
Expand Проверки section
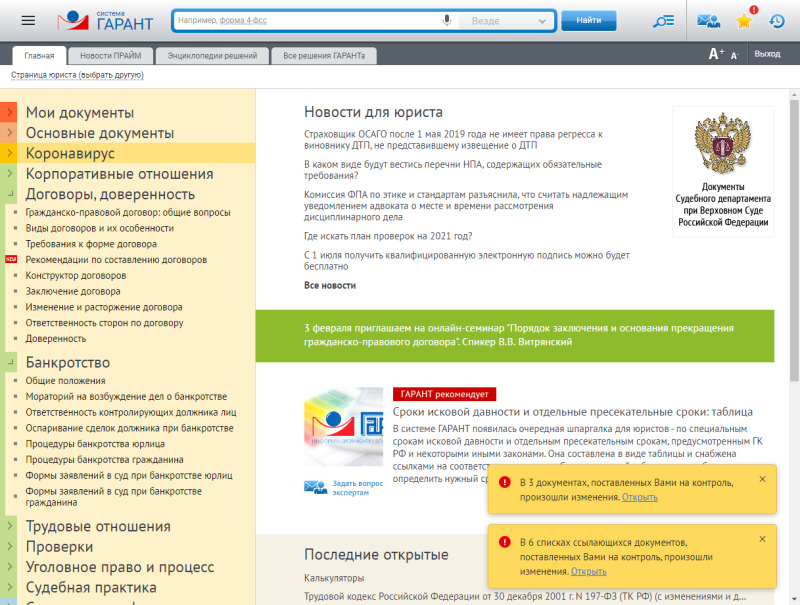pyautogui.click(x=9, y=546)
